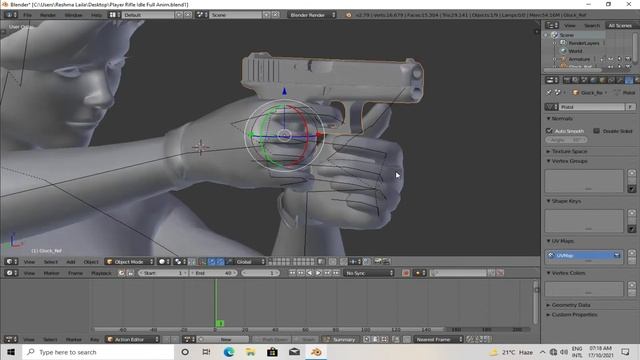Click the fake user F button beside Pistol
This screenshot has width=640, height=360.
coord(631,107)
